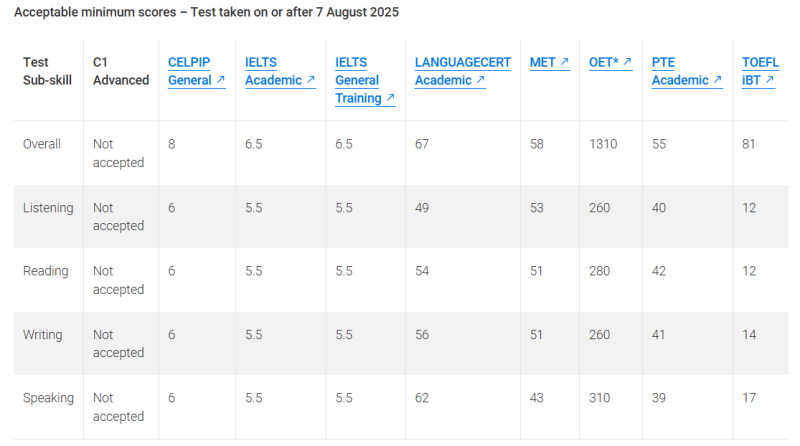Click external-link arrow after General Training
This screenshot has height=446, width=800.
pos(390,97)
